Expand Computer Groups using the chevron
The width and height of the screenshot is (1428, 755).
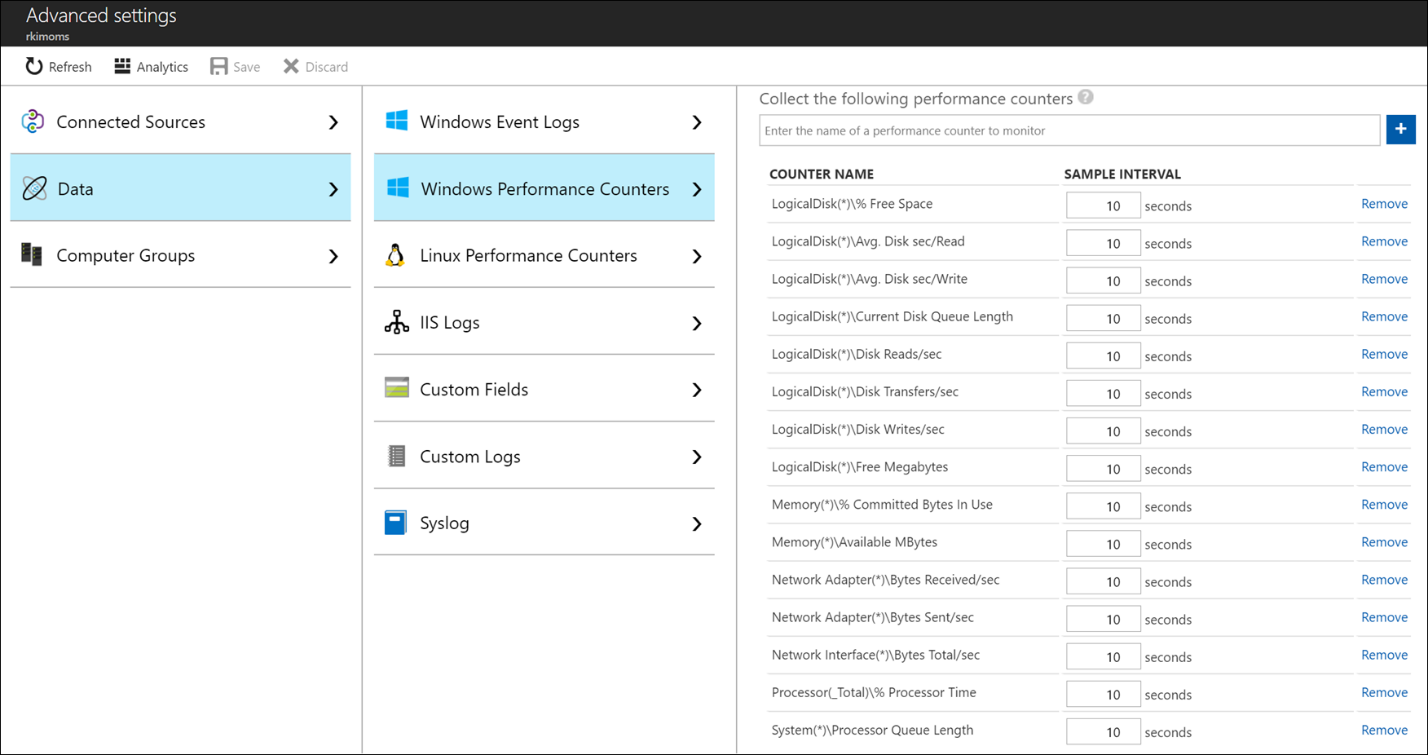(334, 256)
